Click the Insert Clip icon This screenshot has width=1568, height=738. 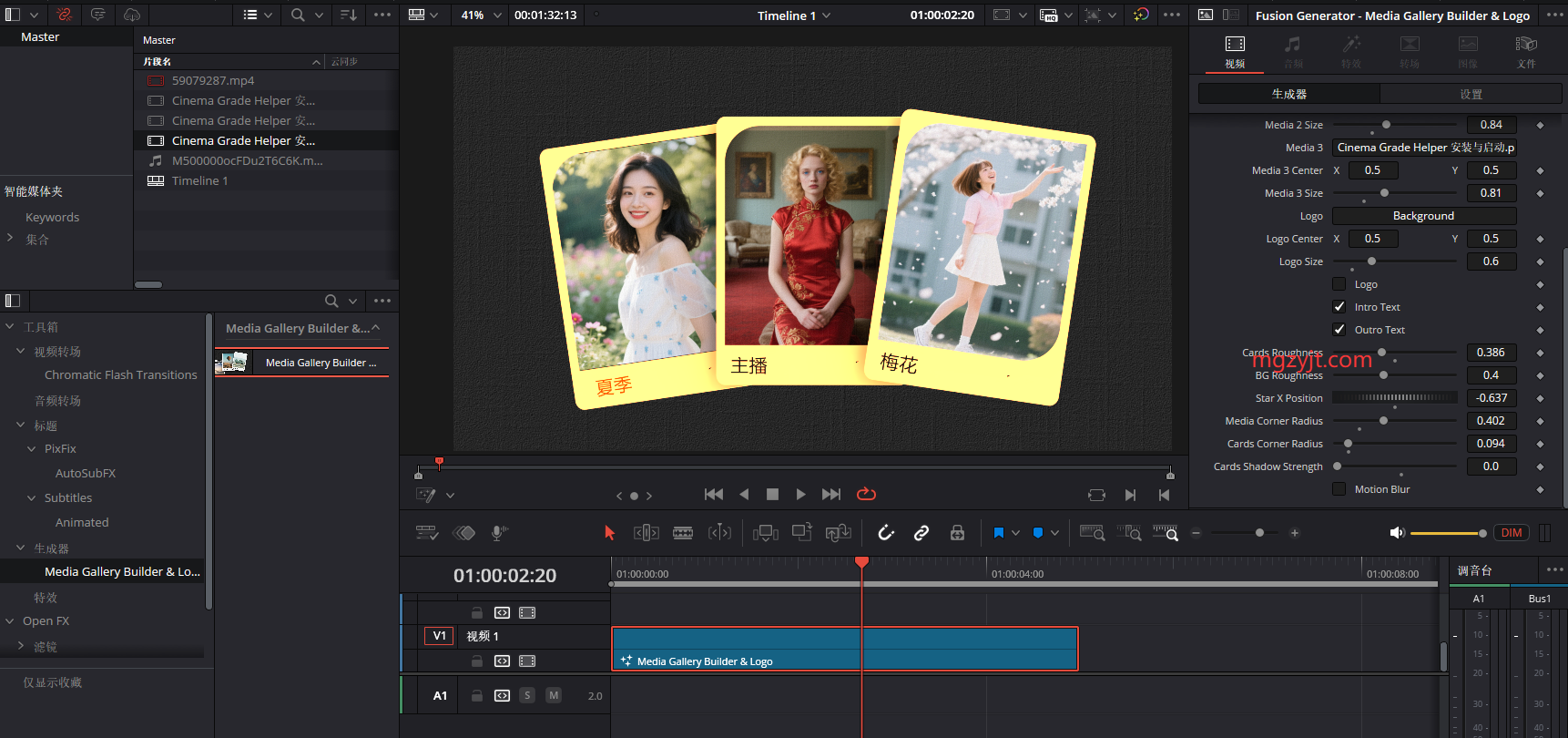766,533
